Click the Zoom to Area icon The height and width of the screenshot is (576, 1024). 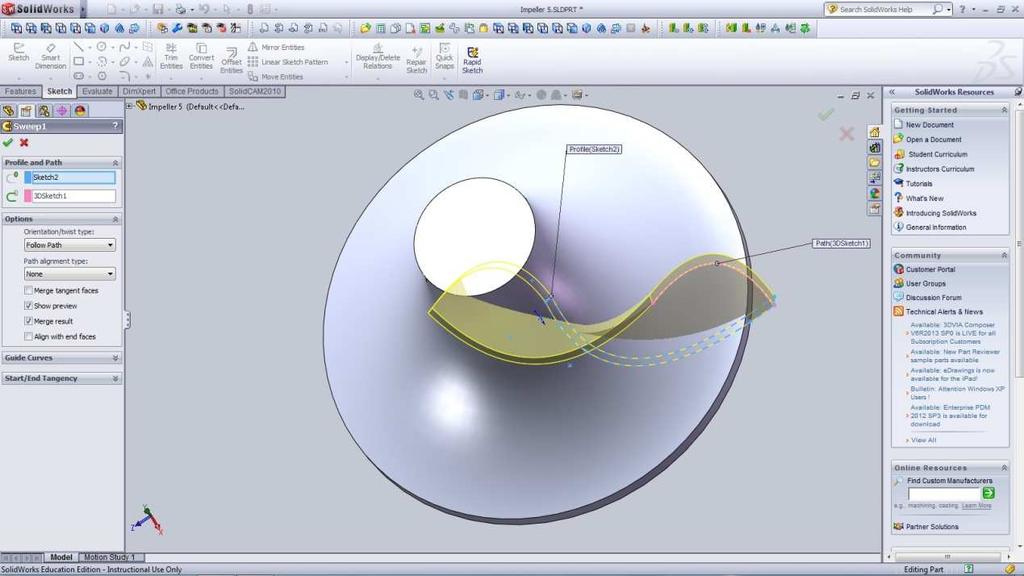434,95
